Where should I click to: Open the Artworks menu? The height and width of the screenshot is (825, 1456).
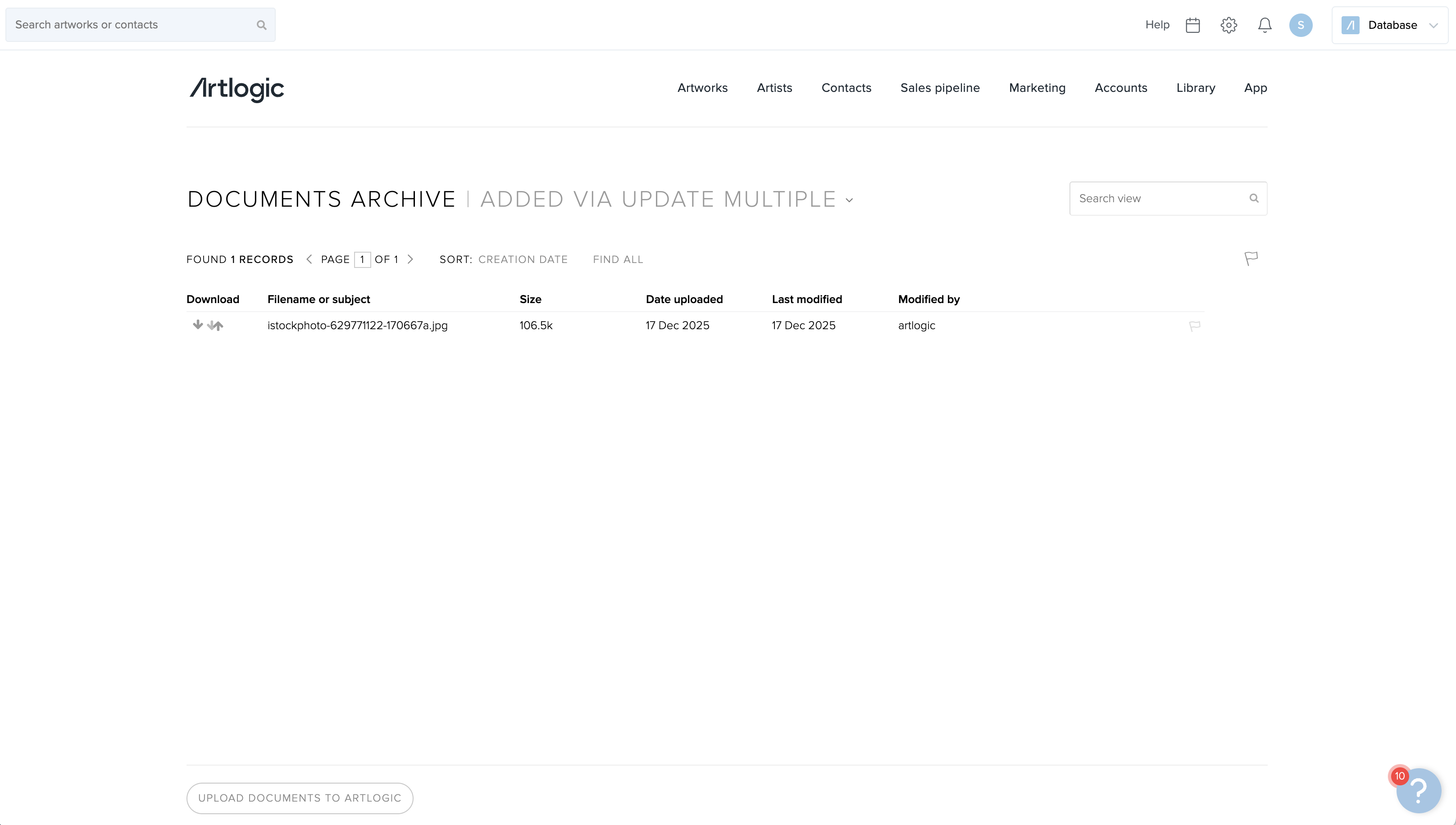click(x=702, y=88)
